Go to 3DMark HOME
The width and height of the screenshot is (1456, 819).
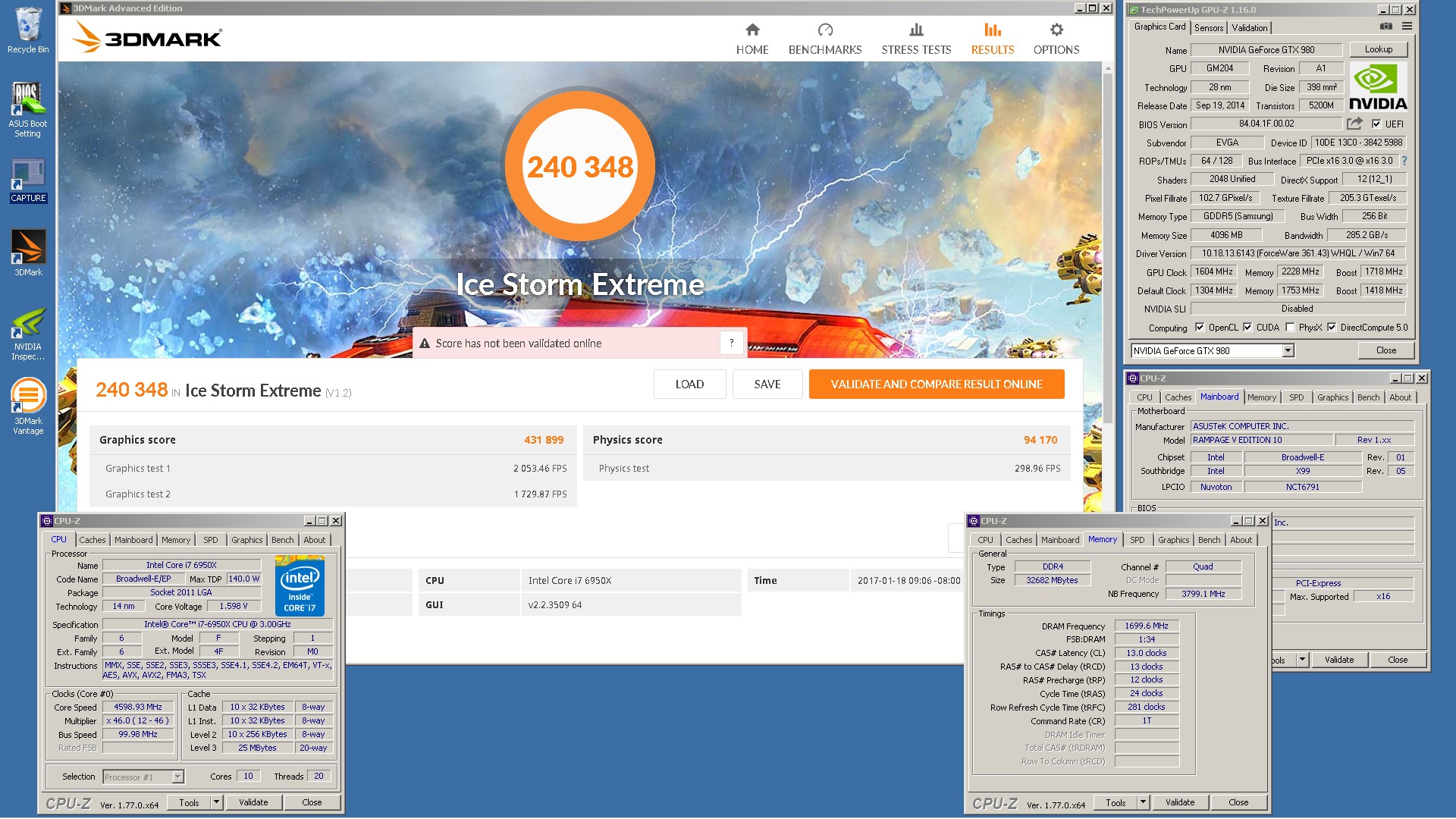click(752, 39)
